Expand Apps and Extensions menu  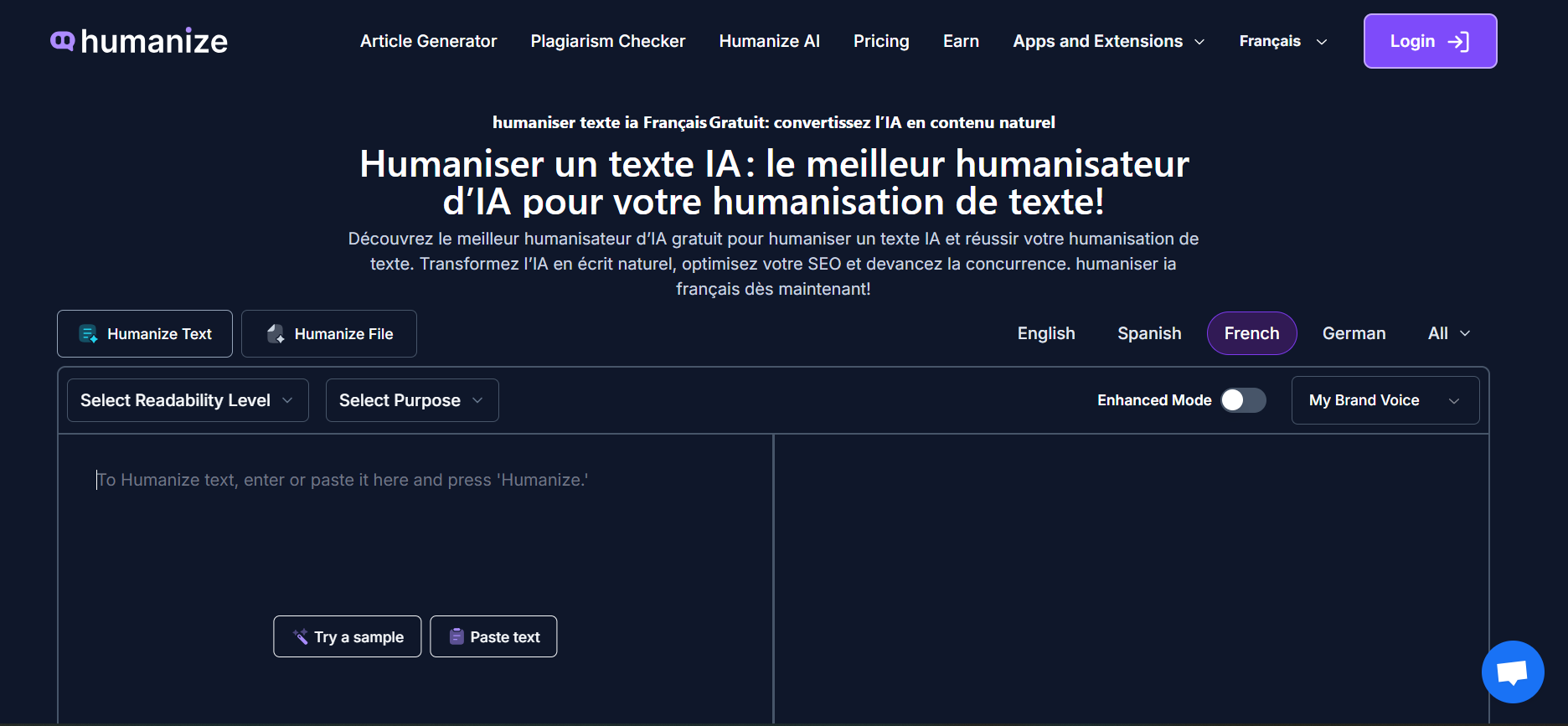tap(1109, 41)
